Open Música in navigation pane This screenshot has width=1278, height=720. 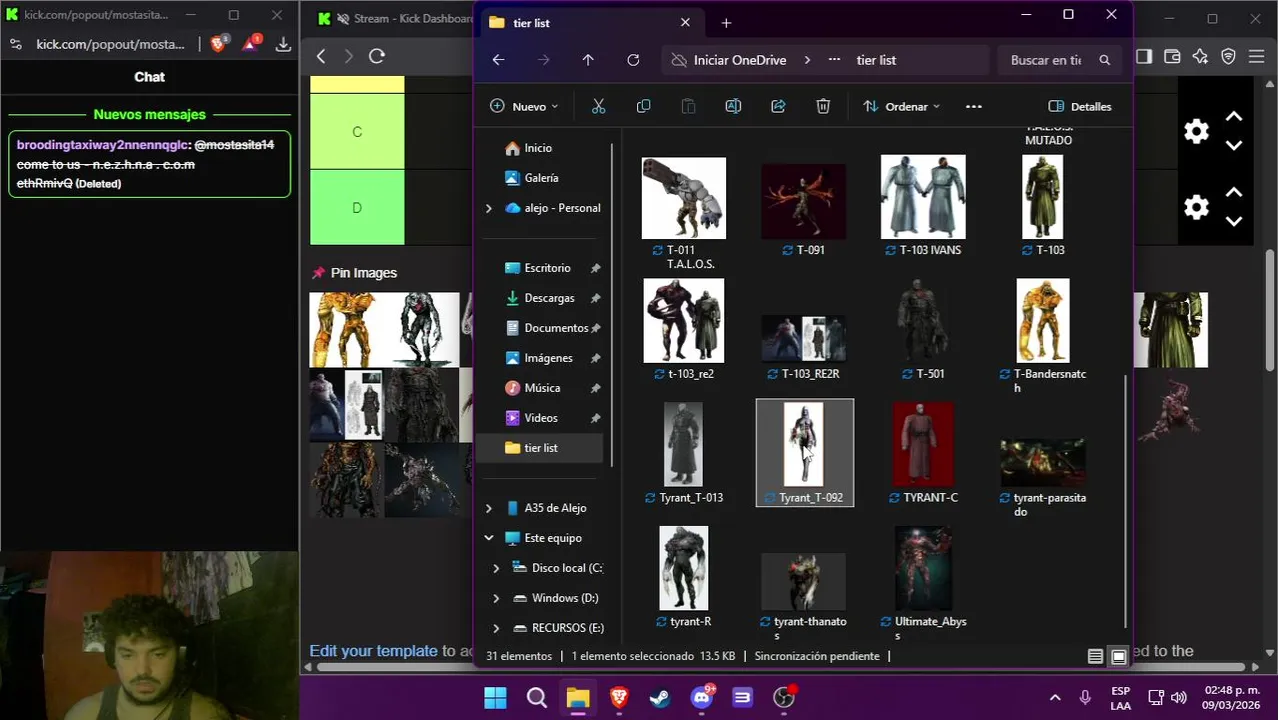click(542, 388)
